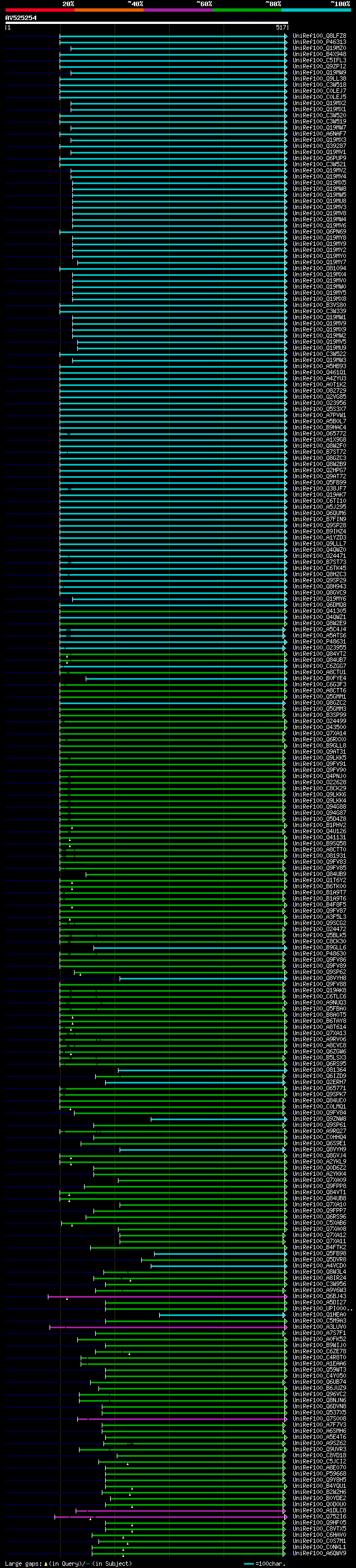Viewport: 356px width, 1568px height.
Task: Open hit UniRef100_Q9AT31
Action: point(319,752)
